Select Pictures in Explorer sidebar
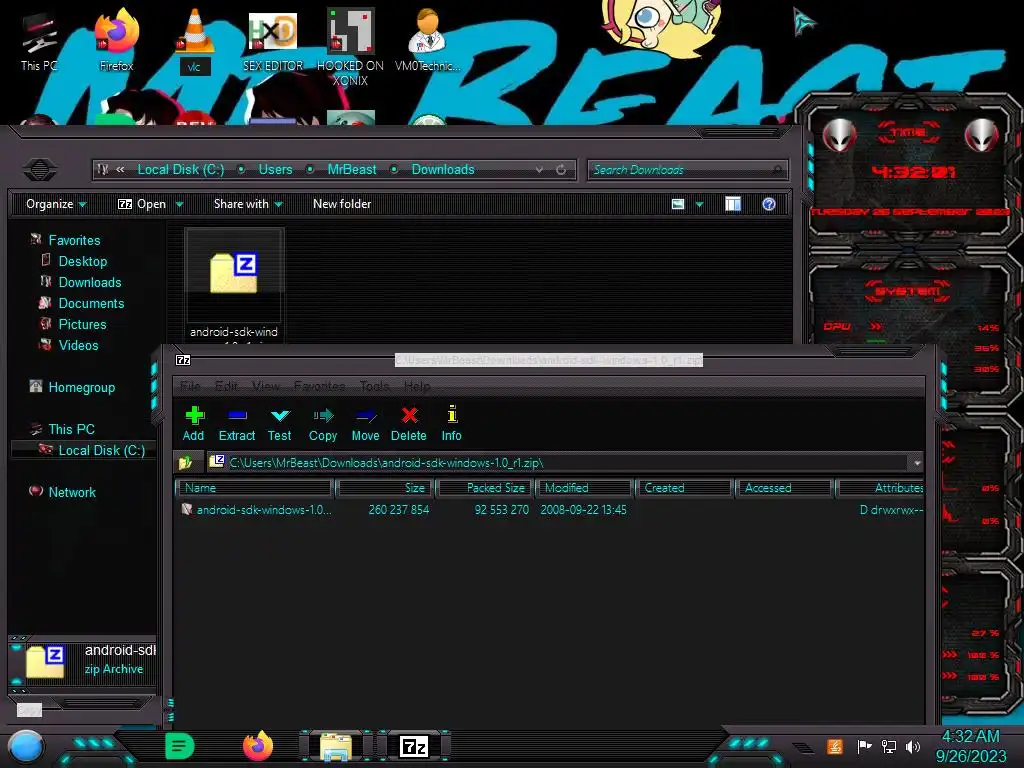The width and height of the screenshot is (1024, 768). tap(82, 324)
